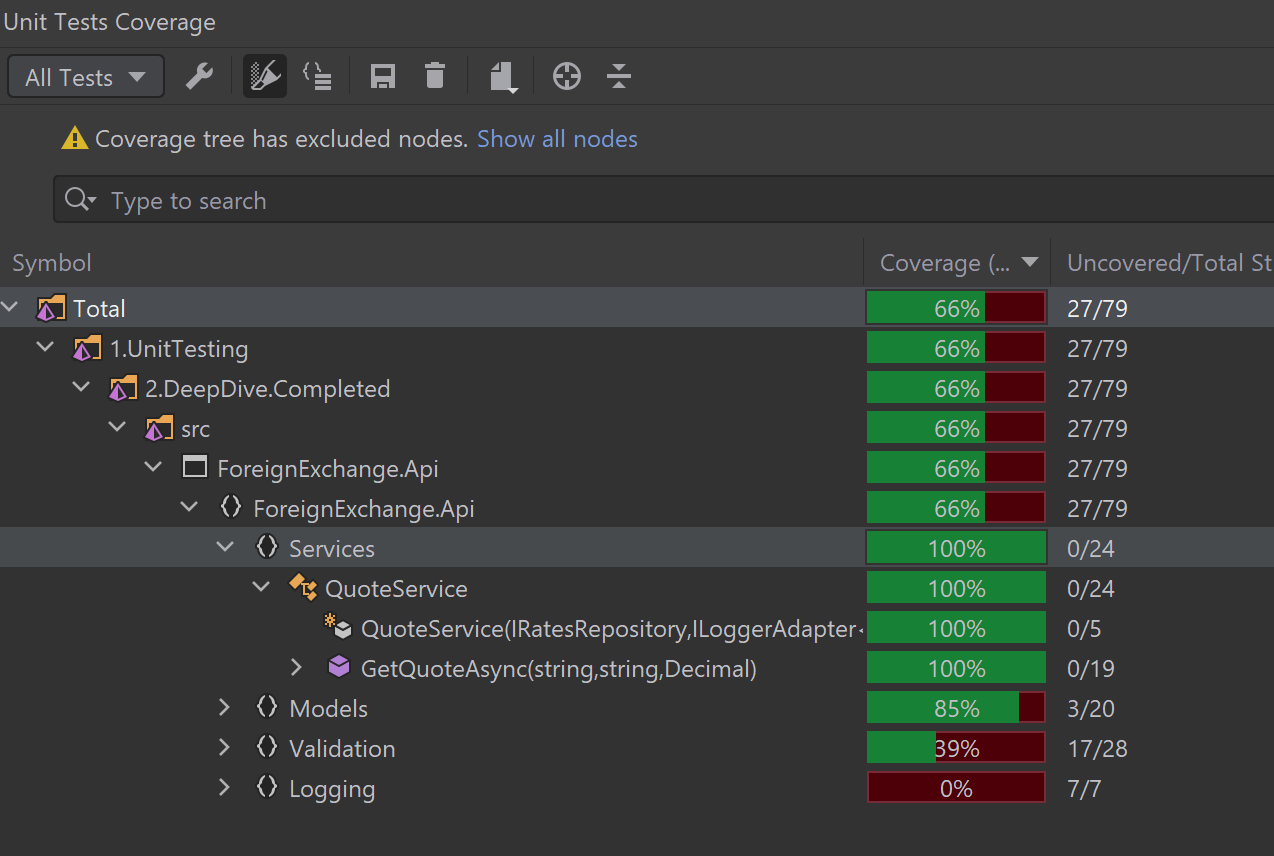Toggle code highlighting marker button
This screenshot has height=856, width=1274.
[265, 77]
